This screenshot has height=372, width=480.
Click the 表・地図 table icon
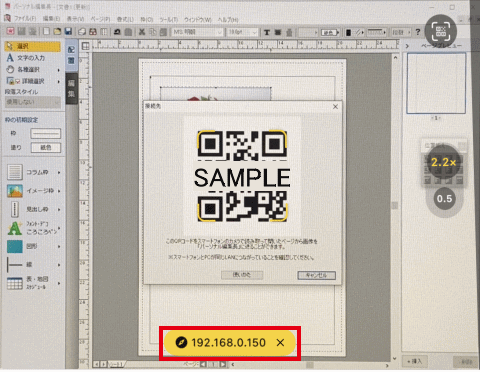click(15, 283)
